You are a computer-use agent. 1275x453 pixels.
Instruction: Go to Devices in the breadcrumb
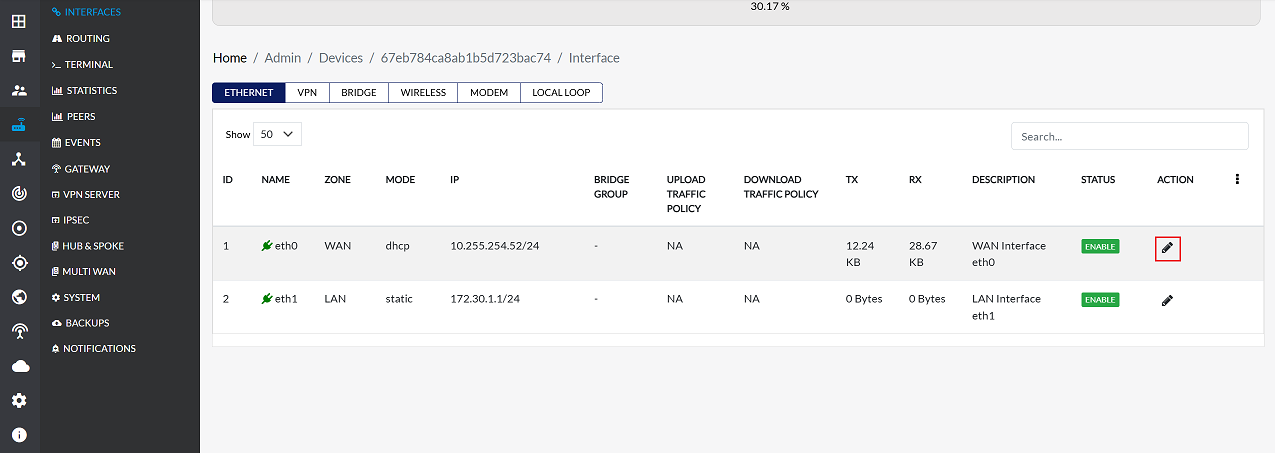341,58
